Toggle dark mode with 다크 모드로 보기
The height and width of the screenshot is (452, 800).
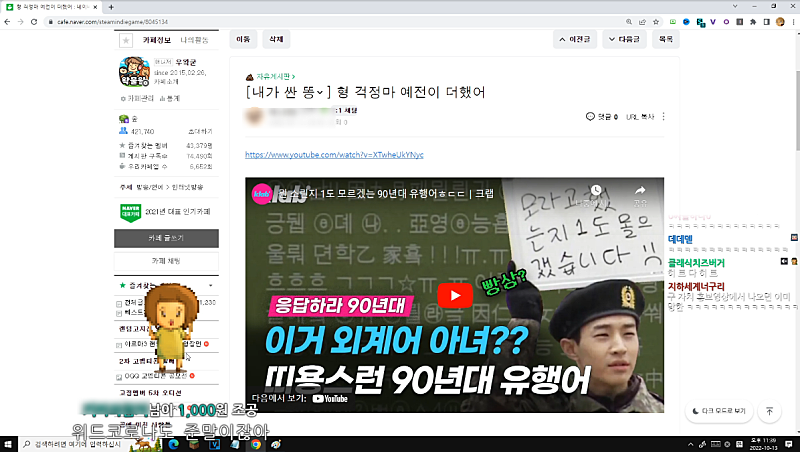point(719,411)
